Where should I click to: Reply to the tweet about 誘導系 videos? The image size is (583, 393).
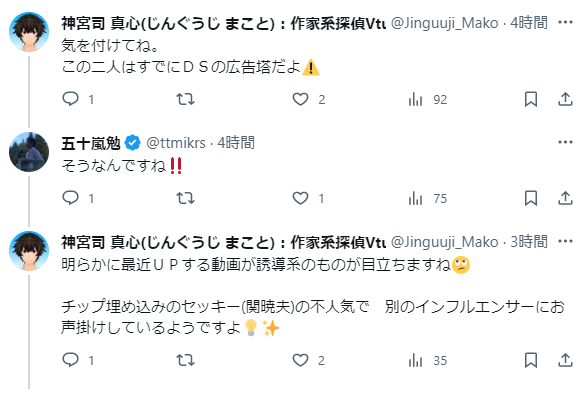click(70, 360)
